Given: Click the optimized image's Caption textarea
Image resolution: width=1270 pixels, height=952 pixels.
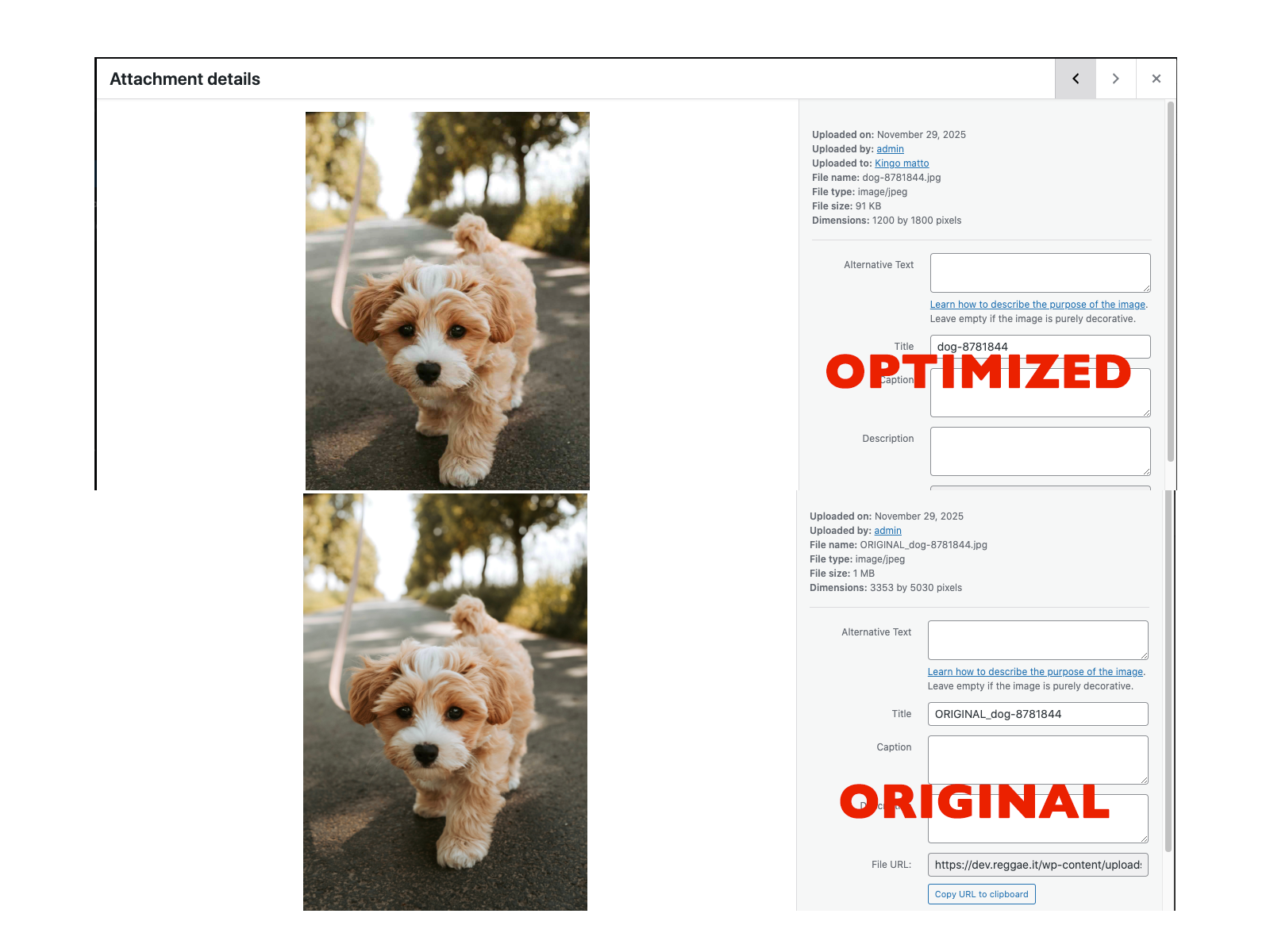Looking at the screenshot, I should 1040,393.
